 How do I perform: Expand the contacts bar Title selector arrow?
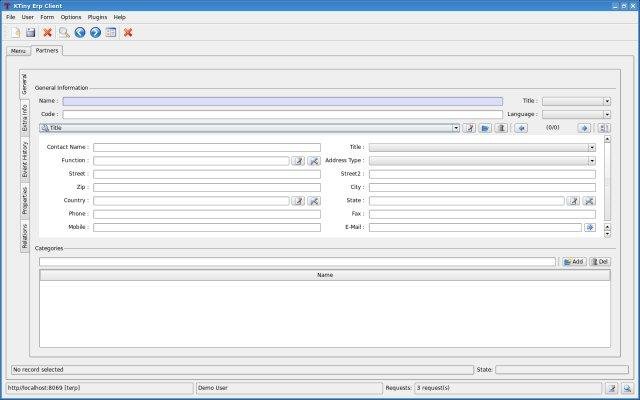point(456,128)
